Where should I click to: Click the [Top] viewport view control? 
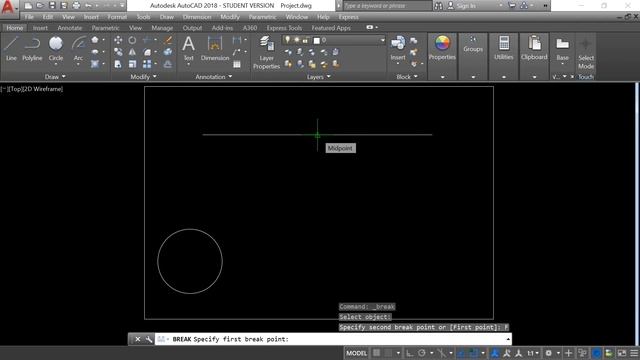(16, 89)
